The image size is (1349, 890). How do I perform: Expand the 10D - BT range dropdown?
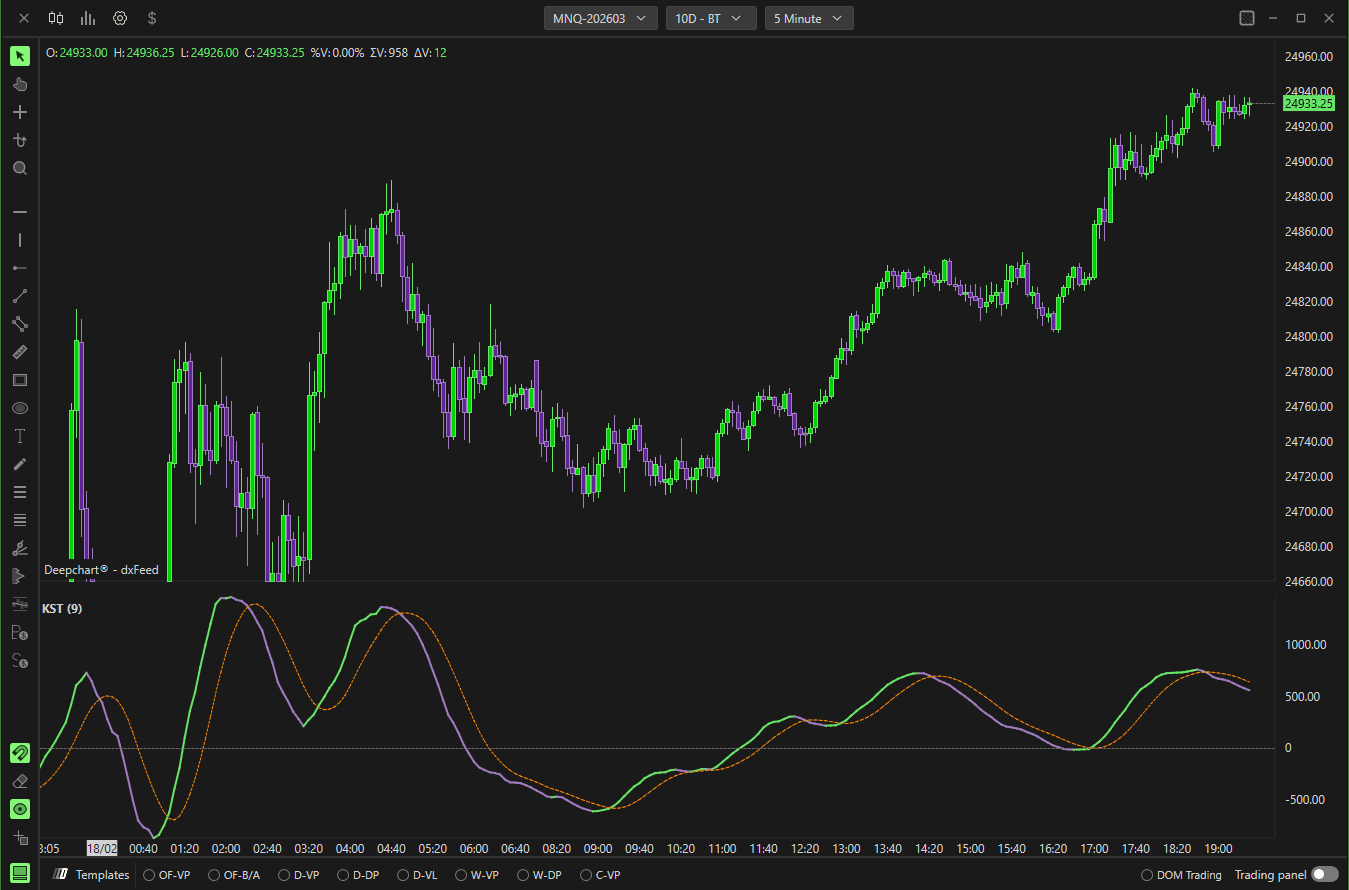(x=710, y=18)
